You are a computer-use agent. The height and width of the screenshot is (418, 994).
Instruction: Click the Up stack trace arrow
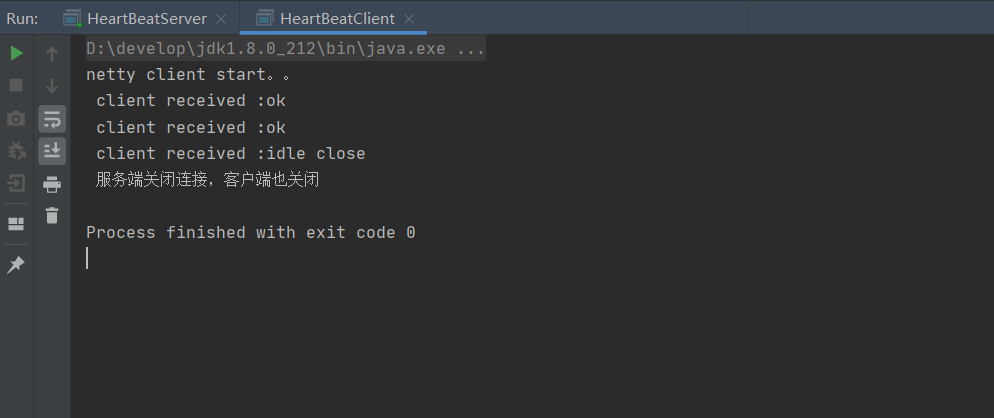(52, 53)
